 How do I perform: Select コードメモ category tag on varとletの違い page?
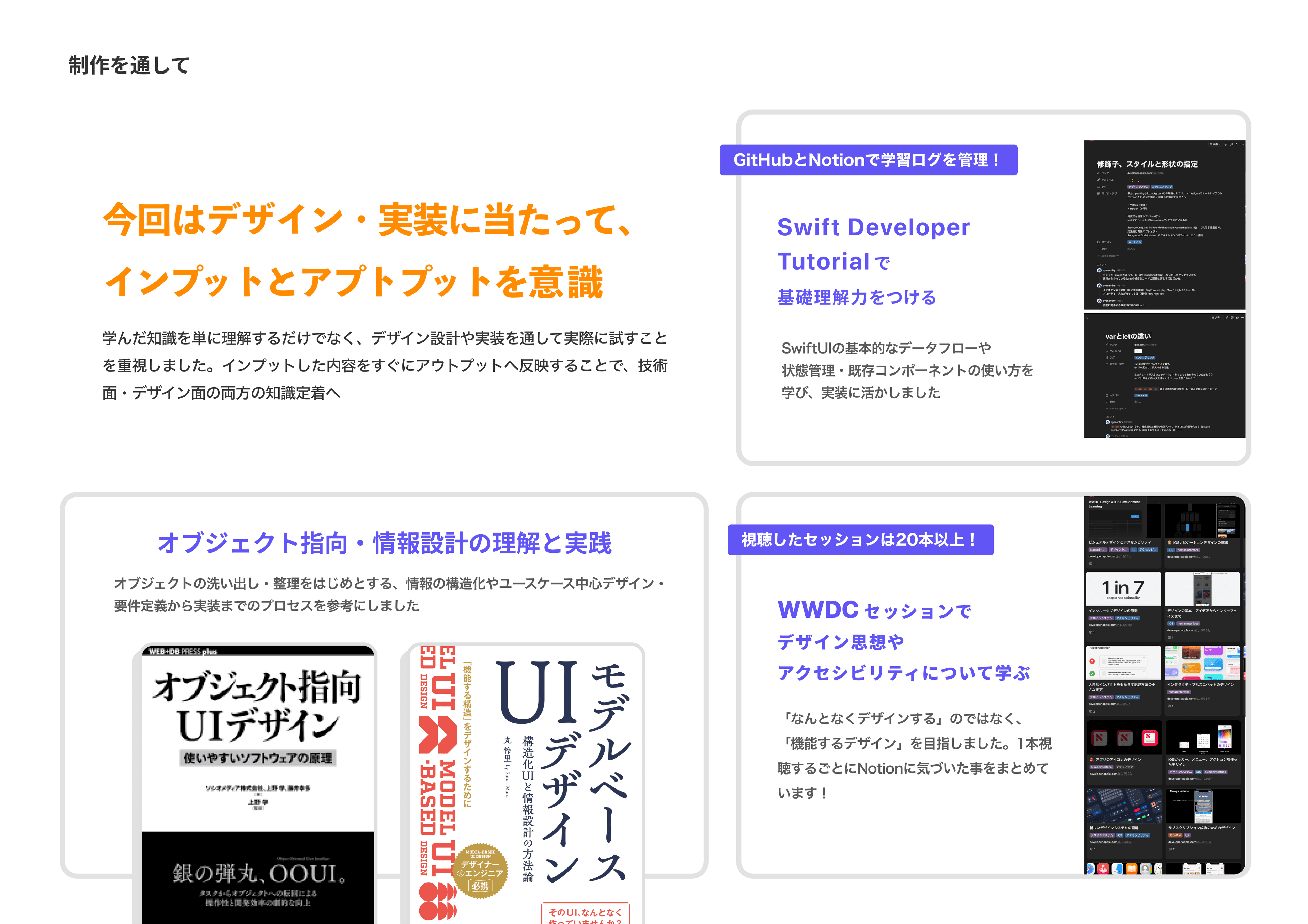pyautogui.click(x=1141, y=395)
